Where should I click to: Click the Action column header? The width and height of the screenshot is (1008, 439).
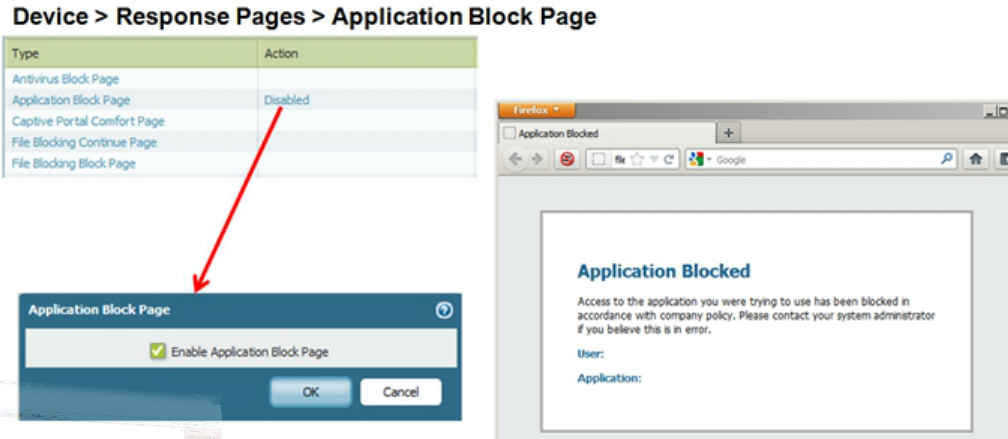pos(367,54)
